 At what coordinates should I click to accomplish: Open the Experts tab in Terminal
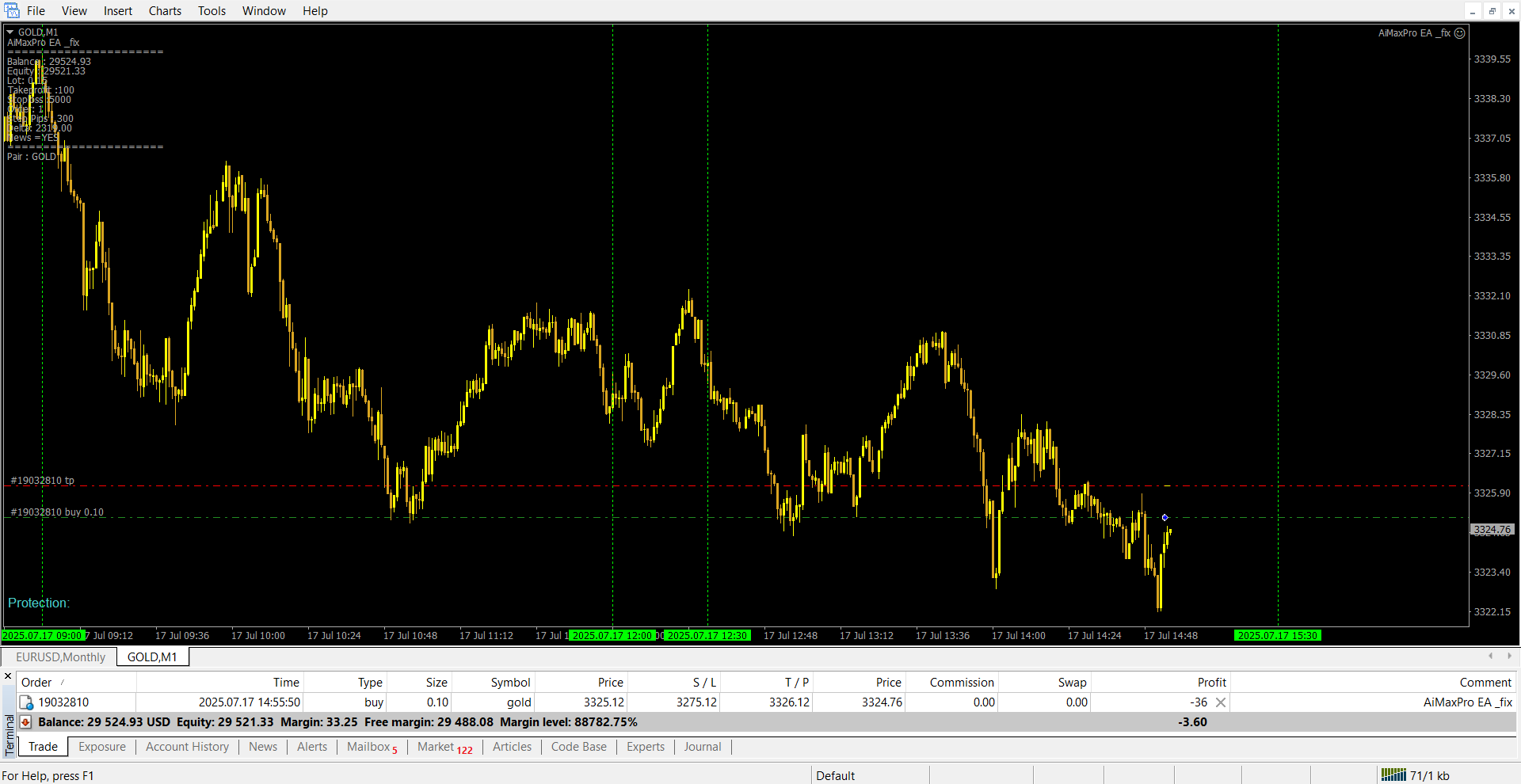point(645,747)
